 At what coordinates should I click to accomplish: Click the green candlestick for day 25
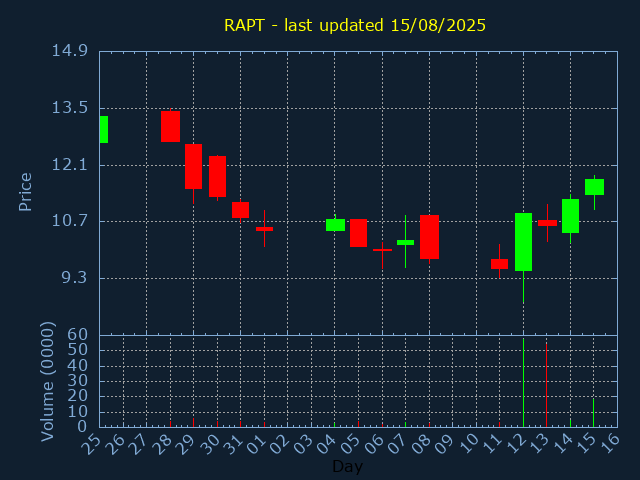(x=104, y=129)
